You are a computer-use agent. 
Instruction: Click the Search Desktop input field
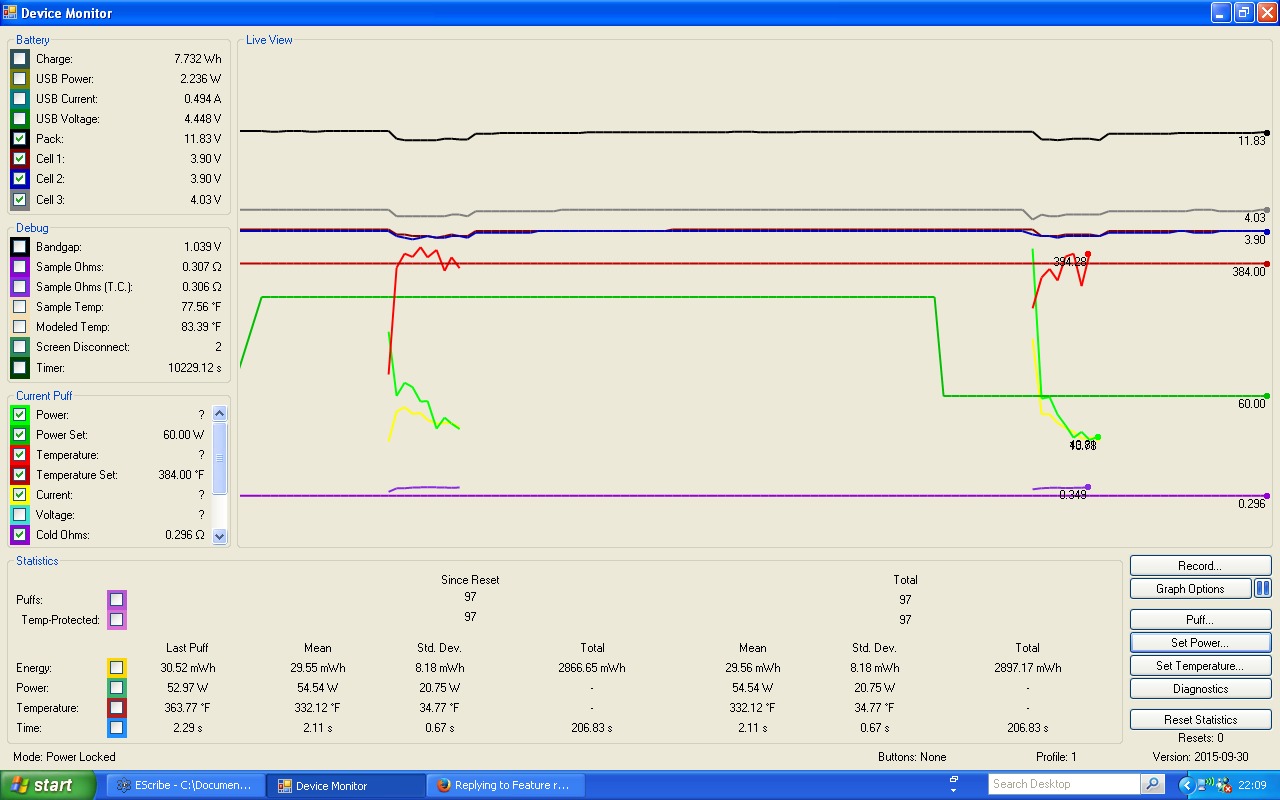point(1063,785)
